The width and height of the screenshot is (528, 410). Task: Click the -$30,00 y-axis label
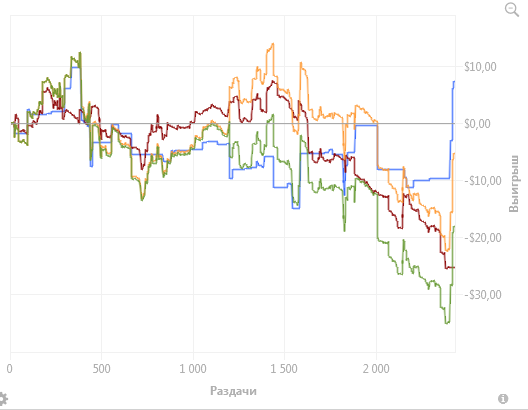coord(483,295)
